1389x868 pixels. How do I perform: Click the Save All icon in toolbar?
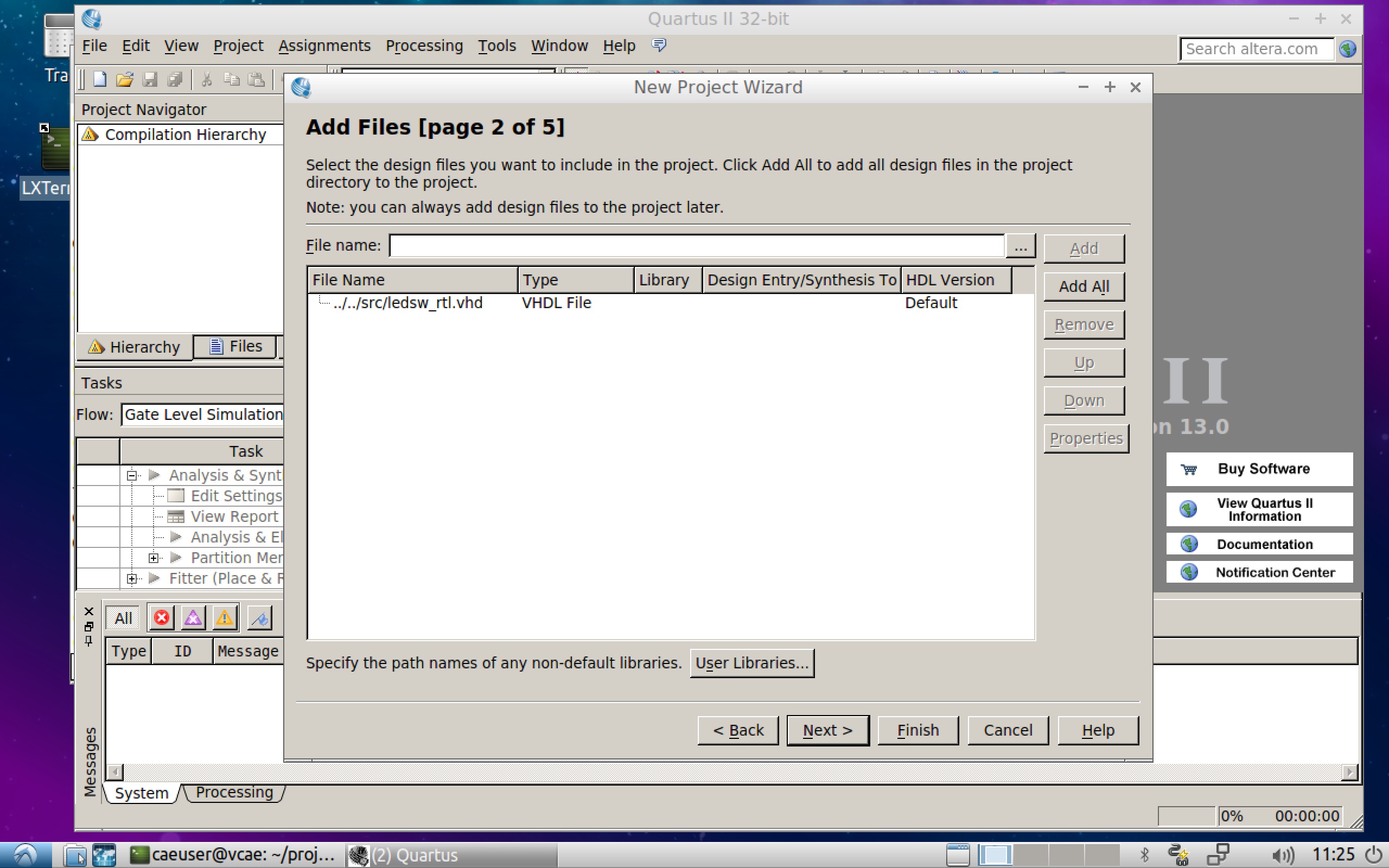(x=175, y=79)
